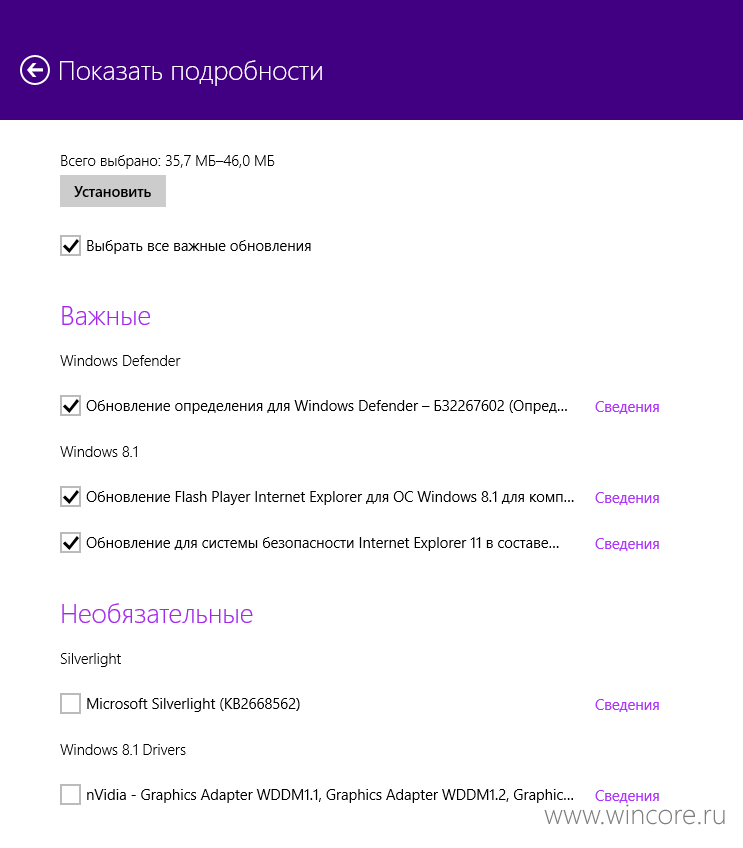
Task: Click the Всего выбрано size summary text
Action: pos(167,161)
